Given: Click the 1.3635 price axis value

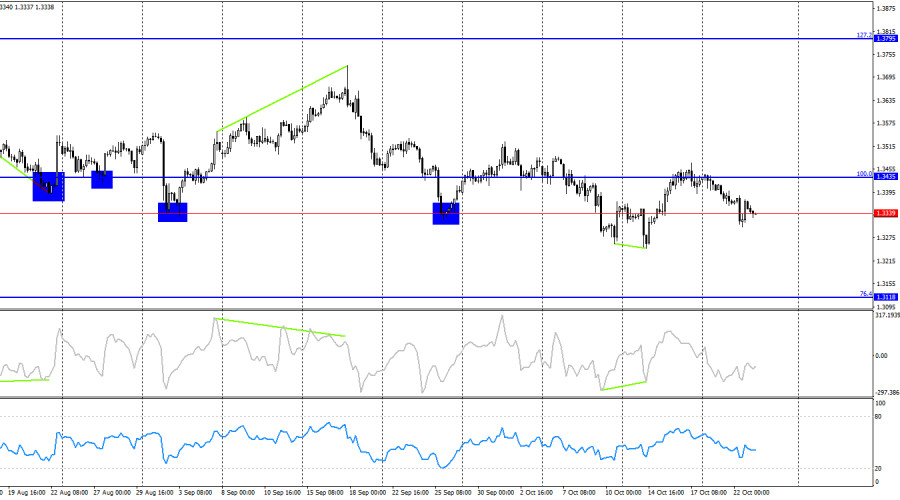Looking at the screenshot, I should tap(886, 100).
